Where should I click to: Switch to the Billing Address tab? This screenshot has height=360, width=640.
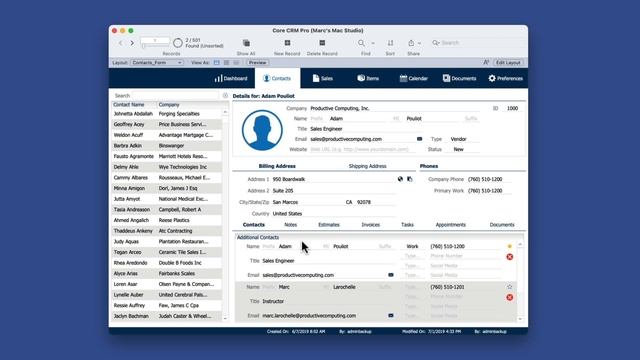(x=277, y=166)
